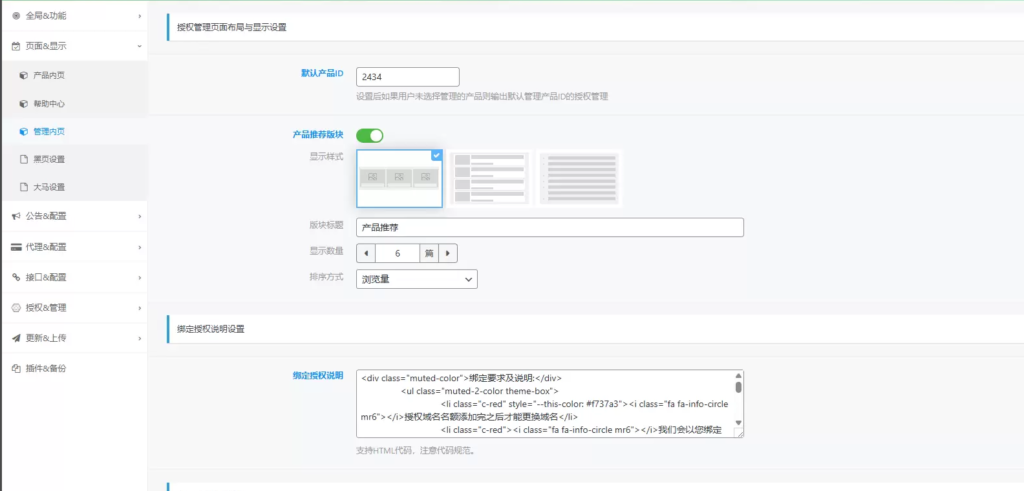
Task: Click the 黑页设置 file icon
Action: (24, 159)
